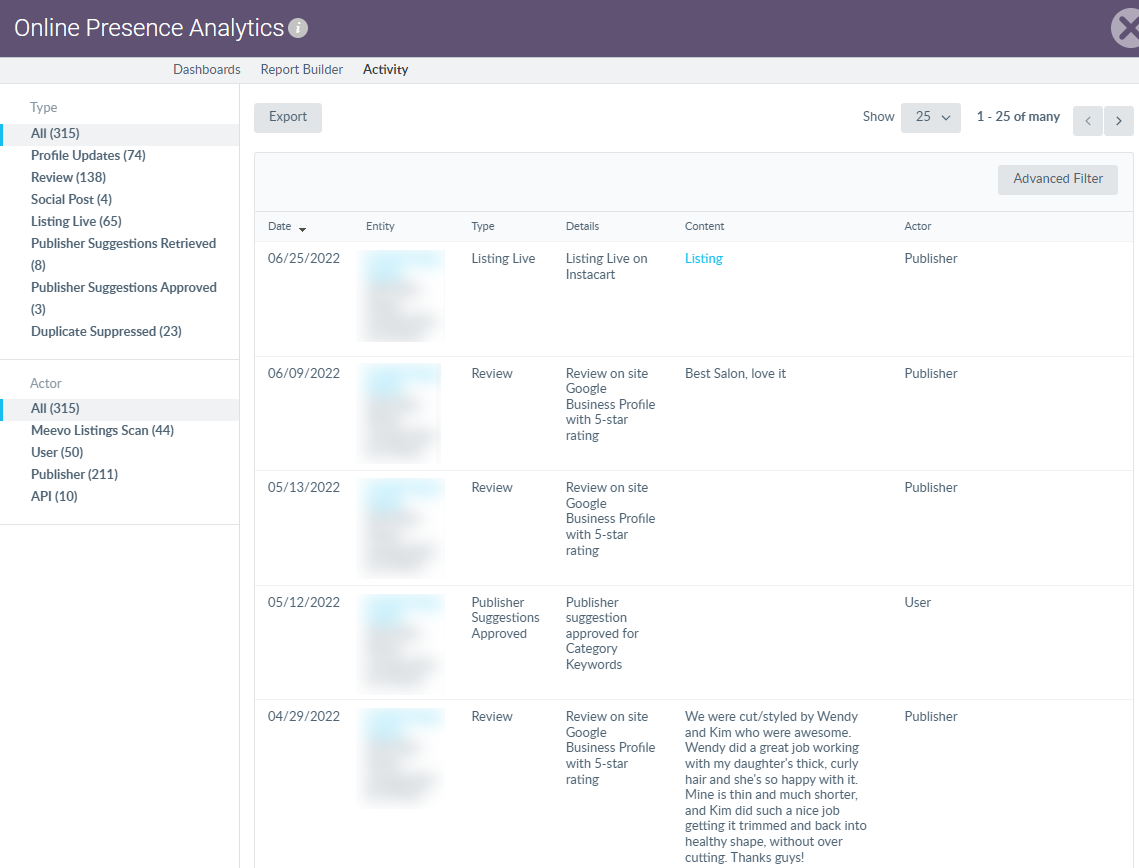Click the Entity column header

click(380, 227)
